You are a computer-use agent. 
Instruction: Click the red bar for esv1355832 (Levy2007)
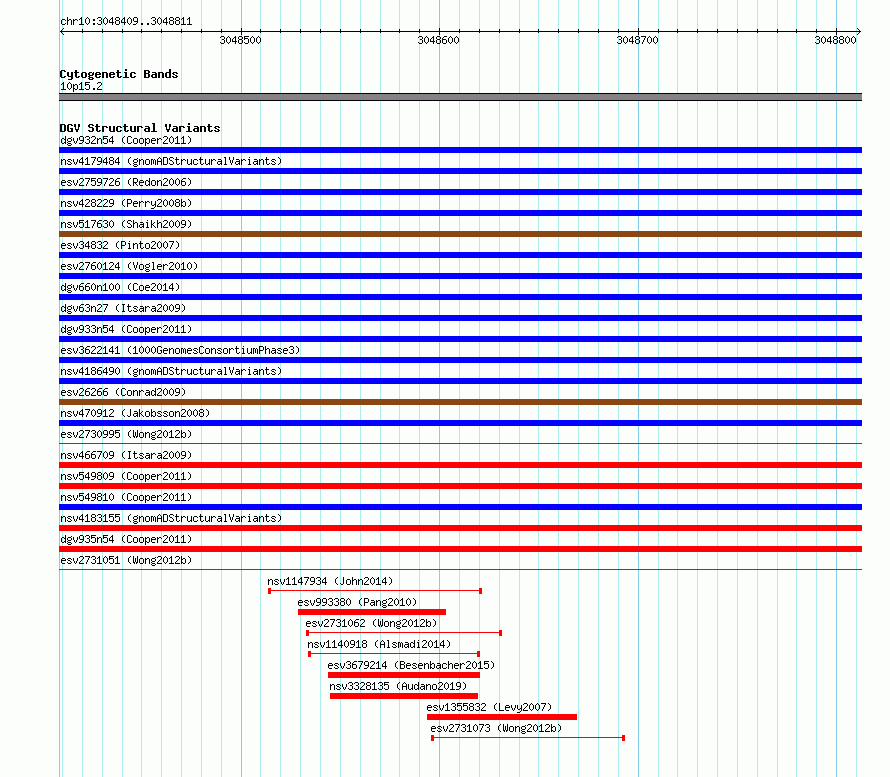click(x=502, y=717)
